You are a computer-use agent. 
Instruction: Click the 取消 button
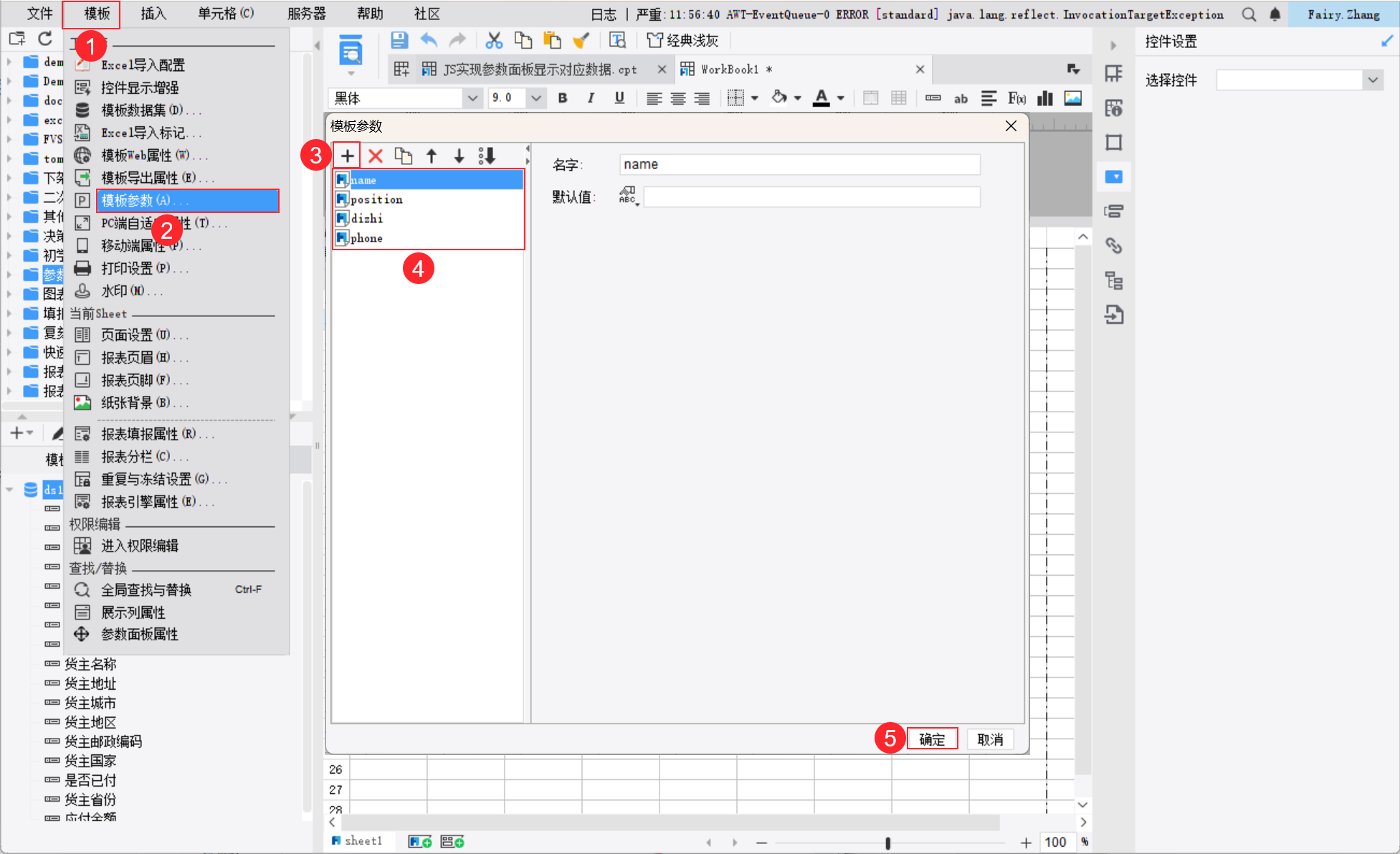pyautogui.click(x=990, y=739)
